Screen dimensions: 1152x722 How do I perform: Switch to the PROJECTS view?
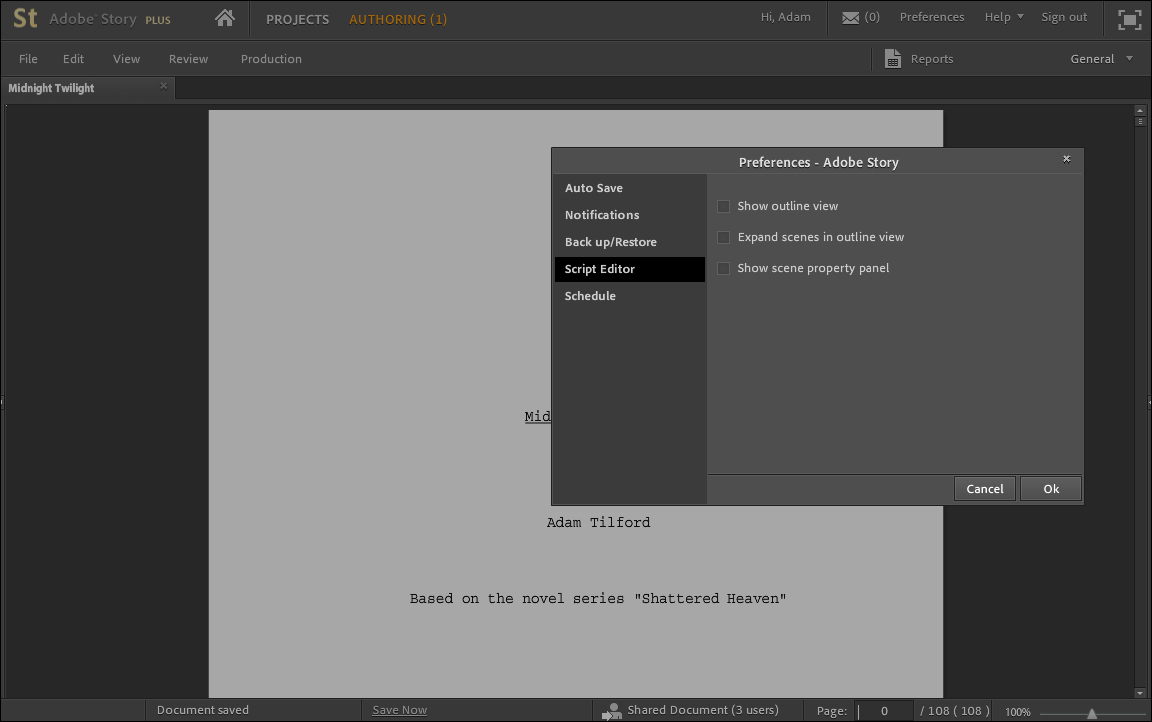click(298, 19)
